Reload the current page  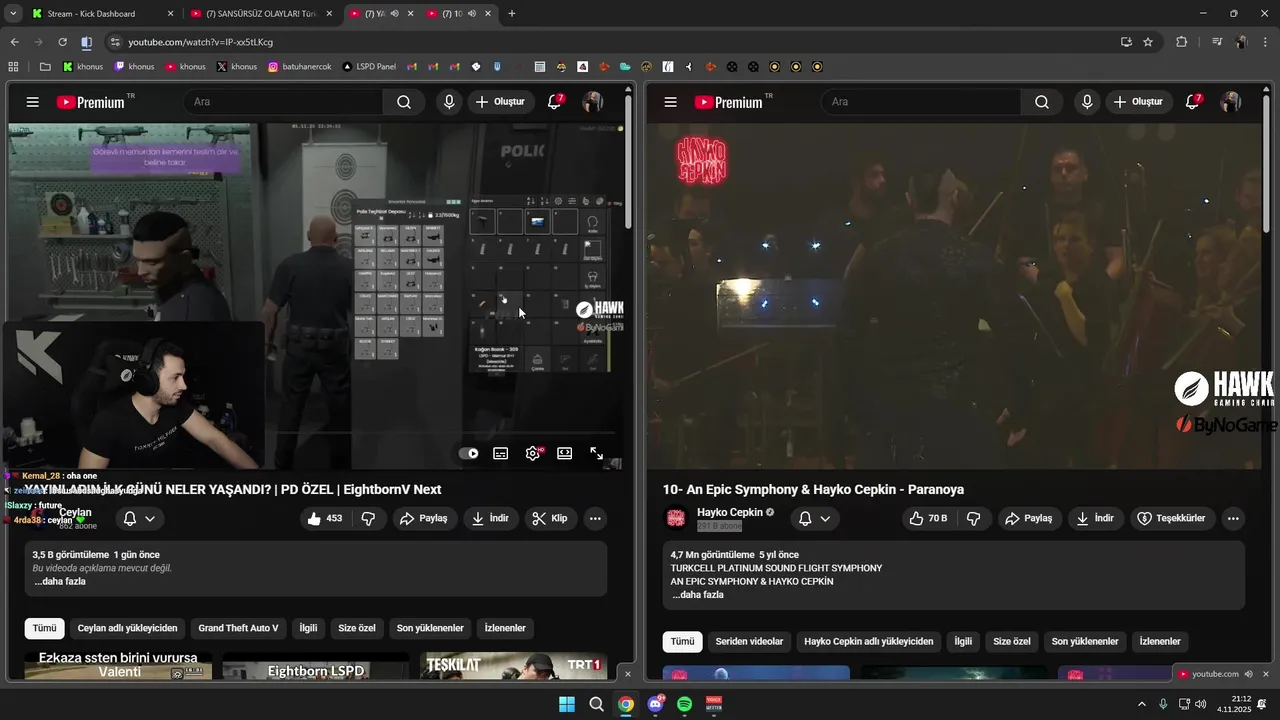pyautogui.click(x=62, y=42)
